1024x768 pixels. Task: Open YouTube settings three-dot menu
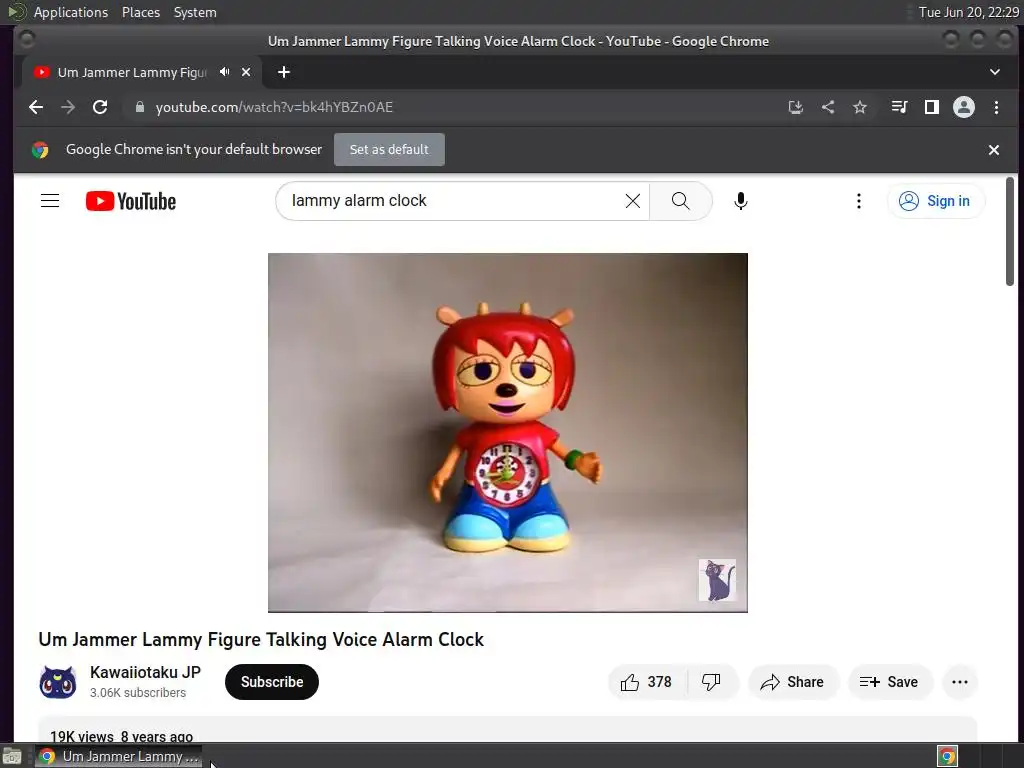(x=859, y=200)
